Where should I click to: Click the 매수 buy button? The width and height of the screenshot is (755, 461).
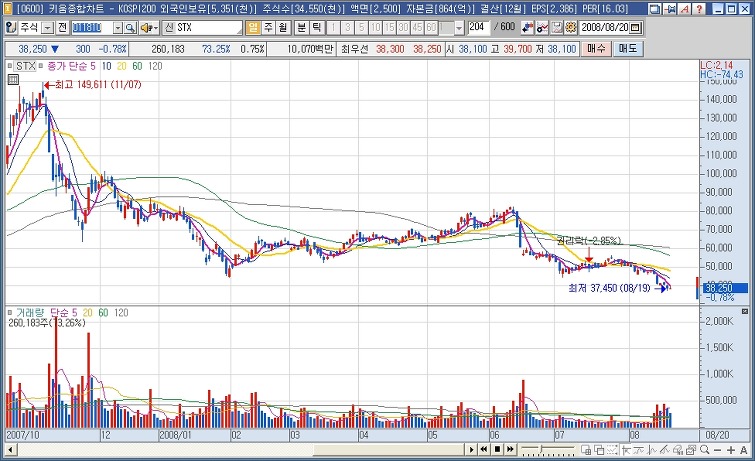[x=597, y=49]
